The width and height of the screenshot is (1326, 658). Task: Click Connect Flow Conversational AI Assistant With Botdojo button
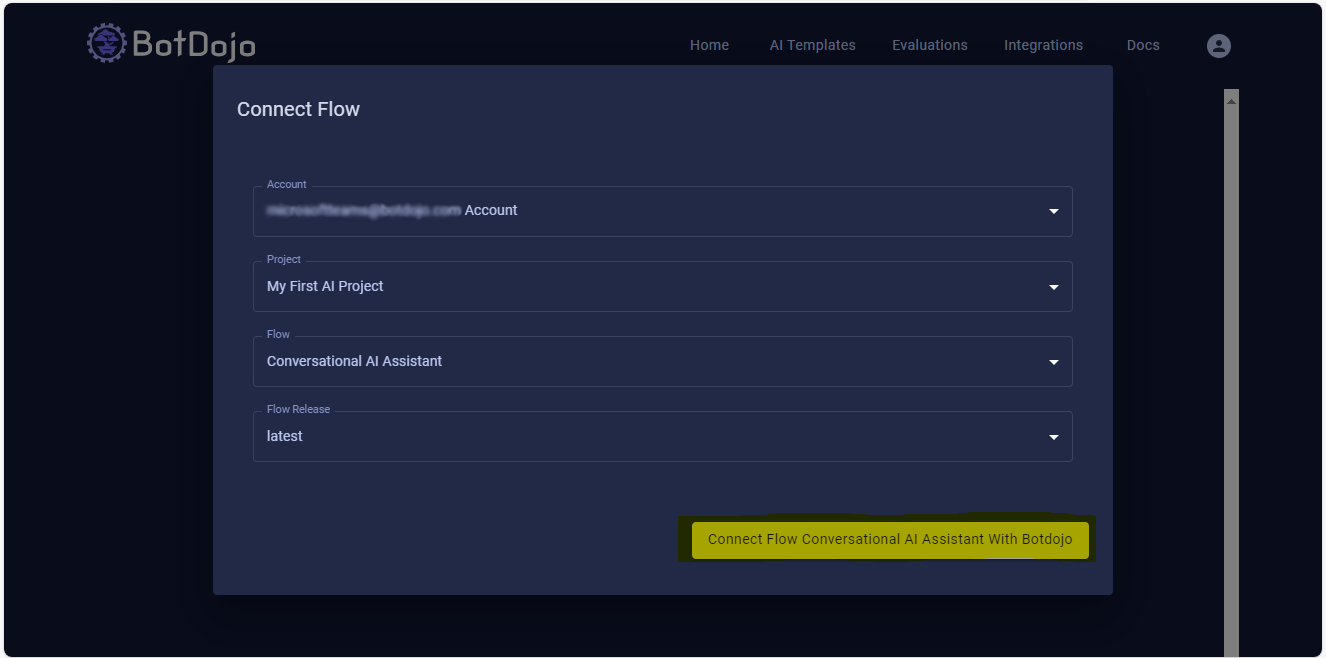(x=890, y=539)
